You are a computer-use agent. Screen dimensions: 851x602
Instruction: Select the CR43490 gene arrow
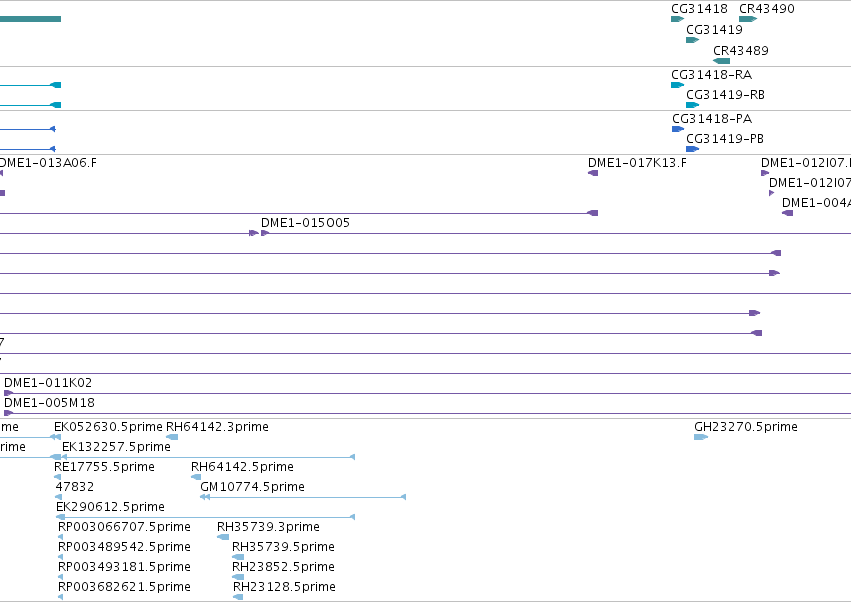point(748,19)
